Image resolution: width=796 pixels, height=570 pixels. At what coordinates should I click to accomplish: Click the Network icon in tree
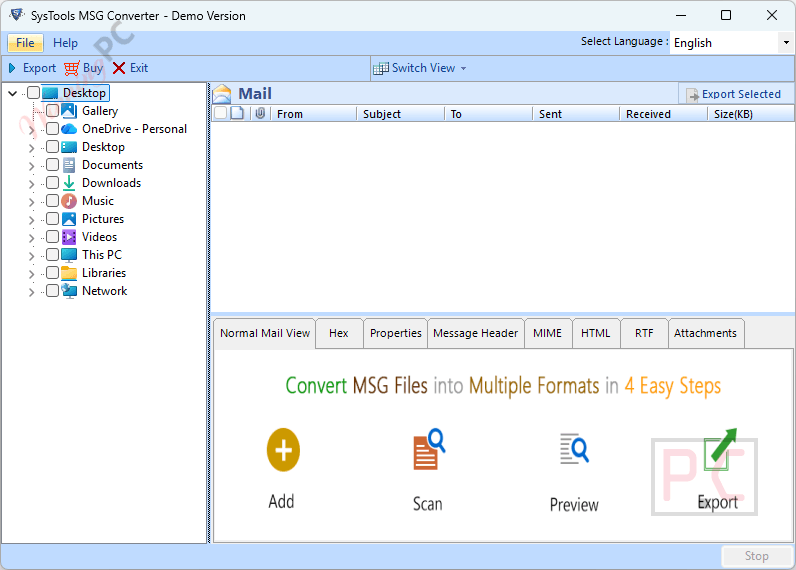69,291
